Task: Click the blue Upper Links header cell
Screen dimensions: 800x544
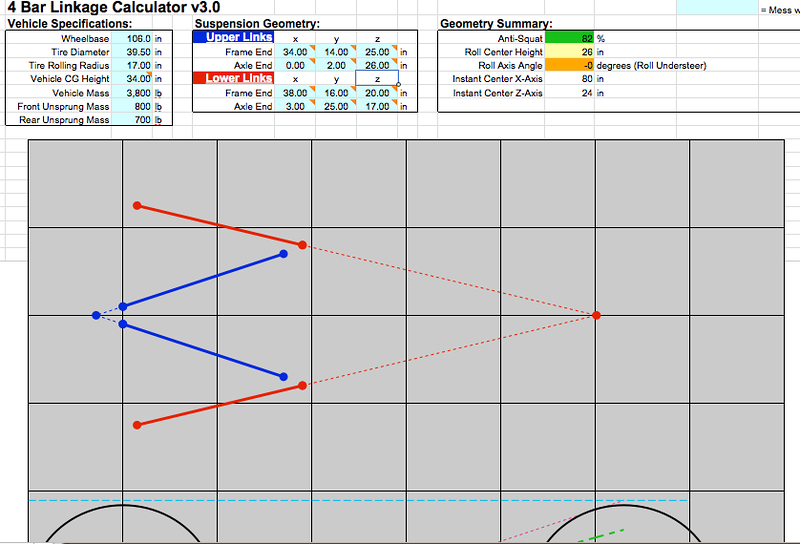Action: tap(232, 38)
